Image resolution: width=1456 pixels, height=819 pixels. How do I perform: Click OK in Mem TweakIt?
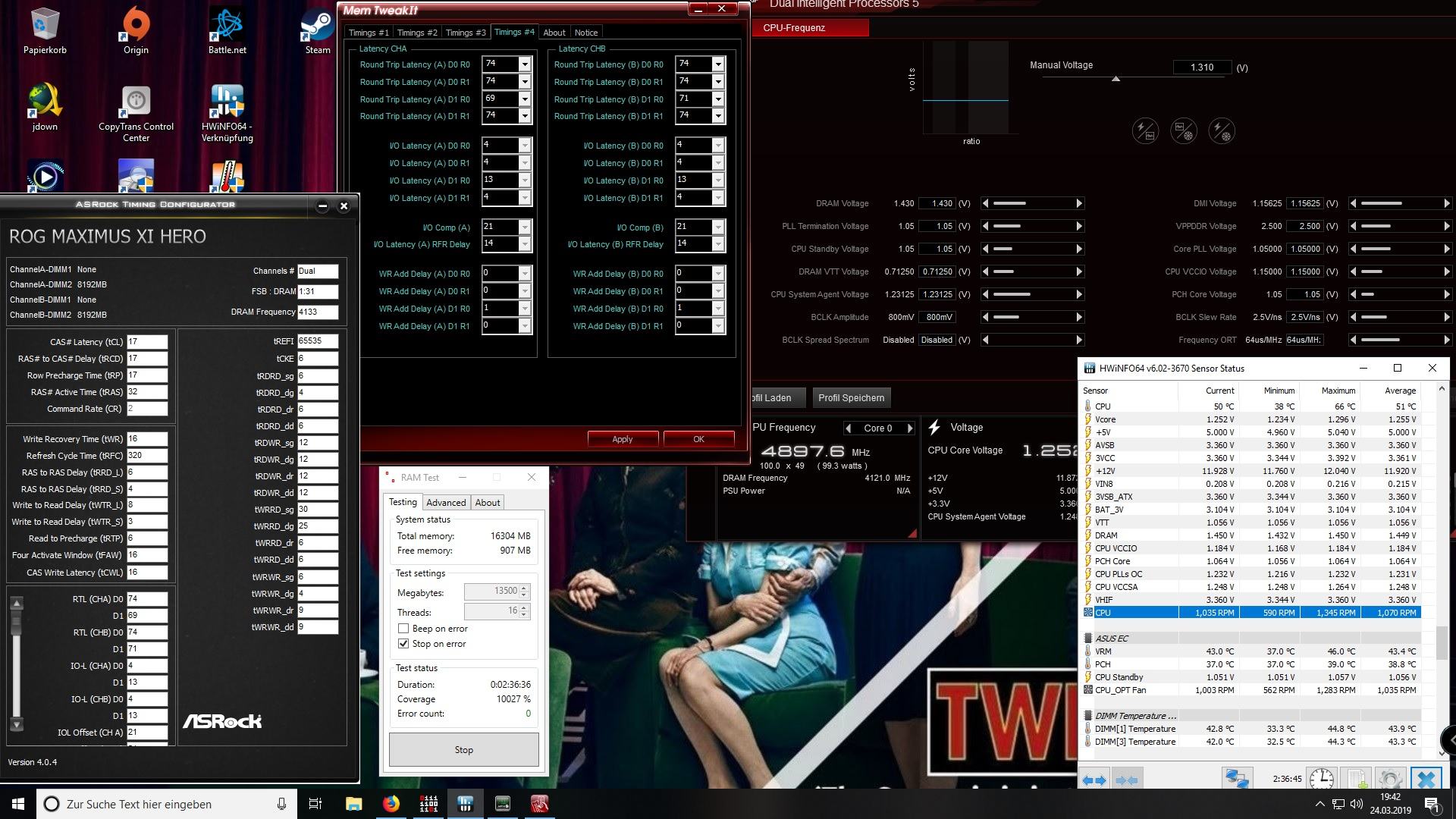point(698,439)
